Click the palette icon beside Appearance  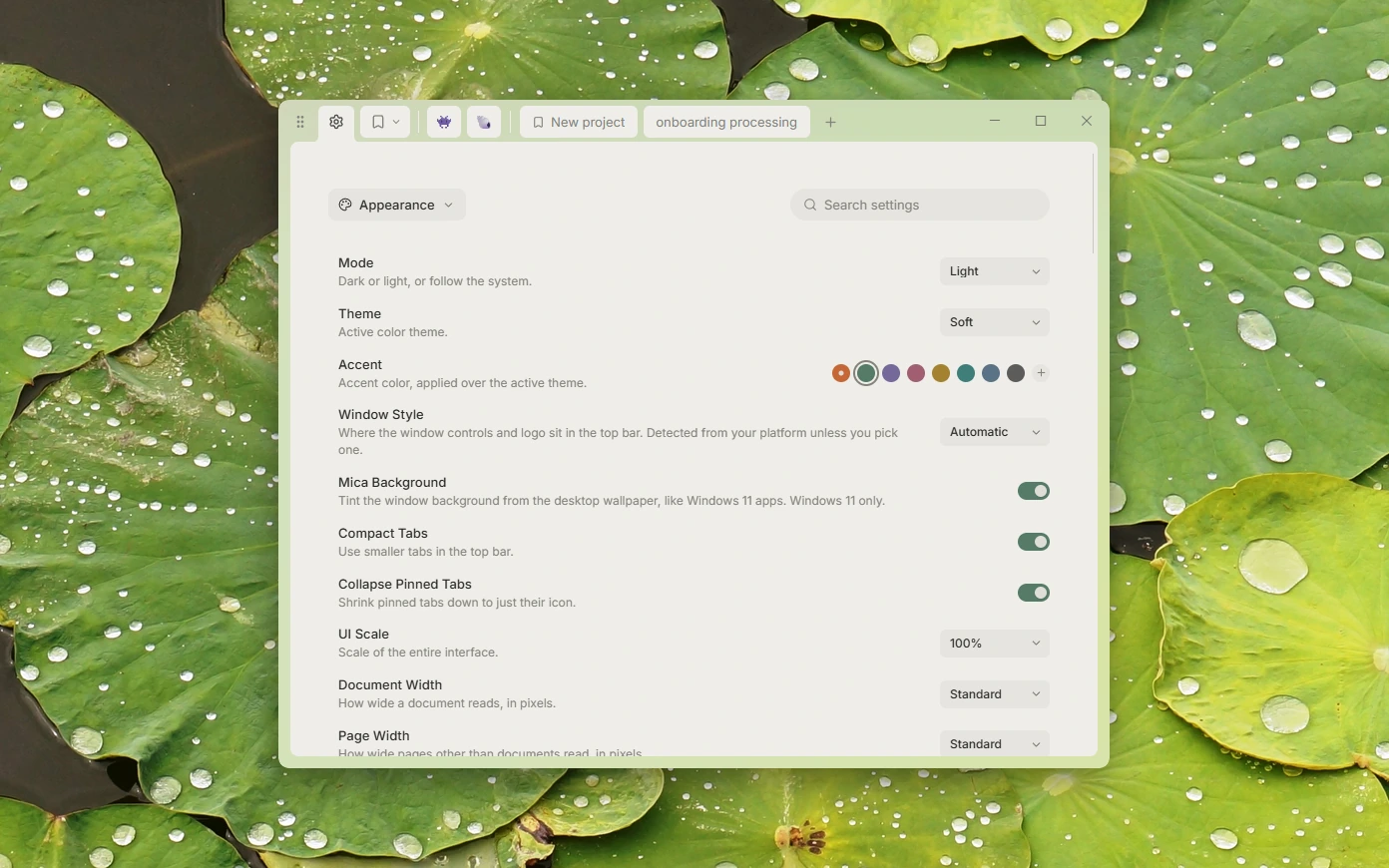tap(345, 205)
